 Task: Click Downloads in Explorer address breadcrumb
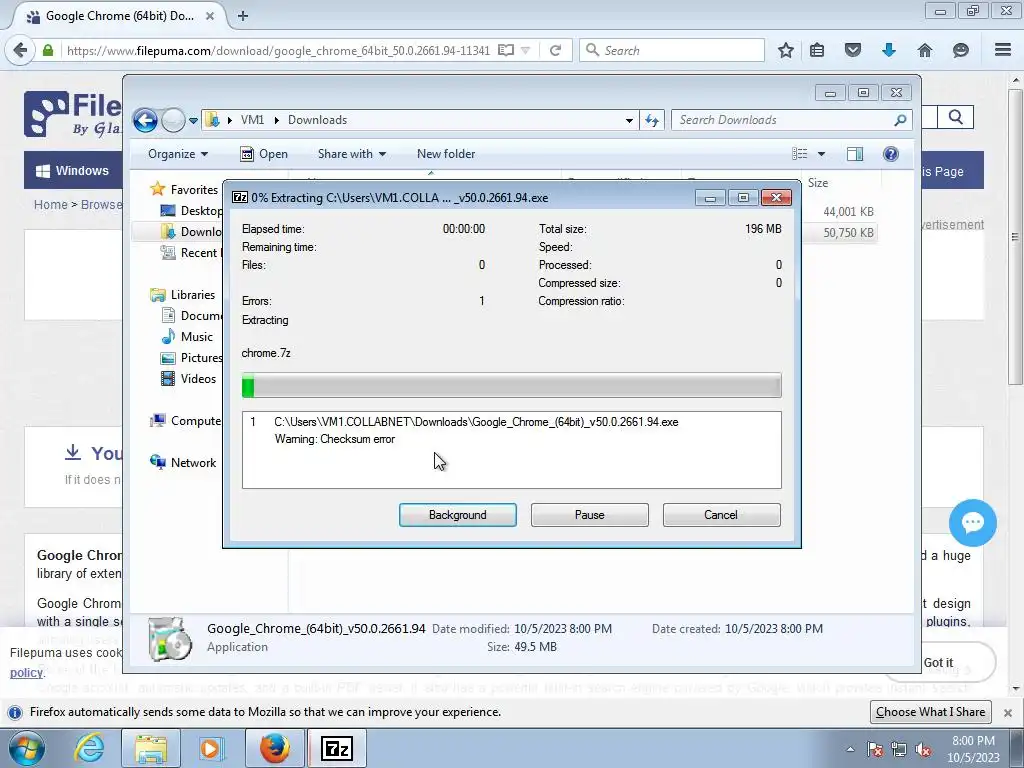click(317, 120)
